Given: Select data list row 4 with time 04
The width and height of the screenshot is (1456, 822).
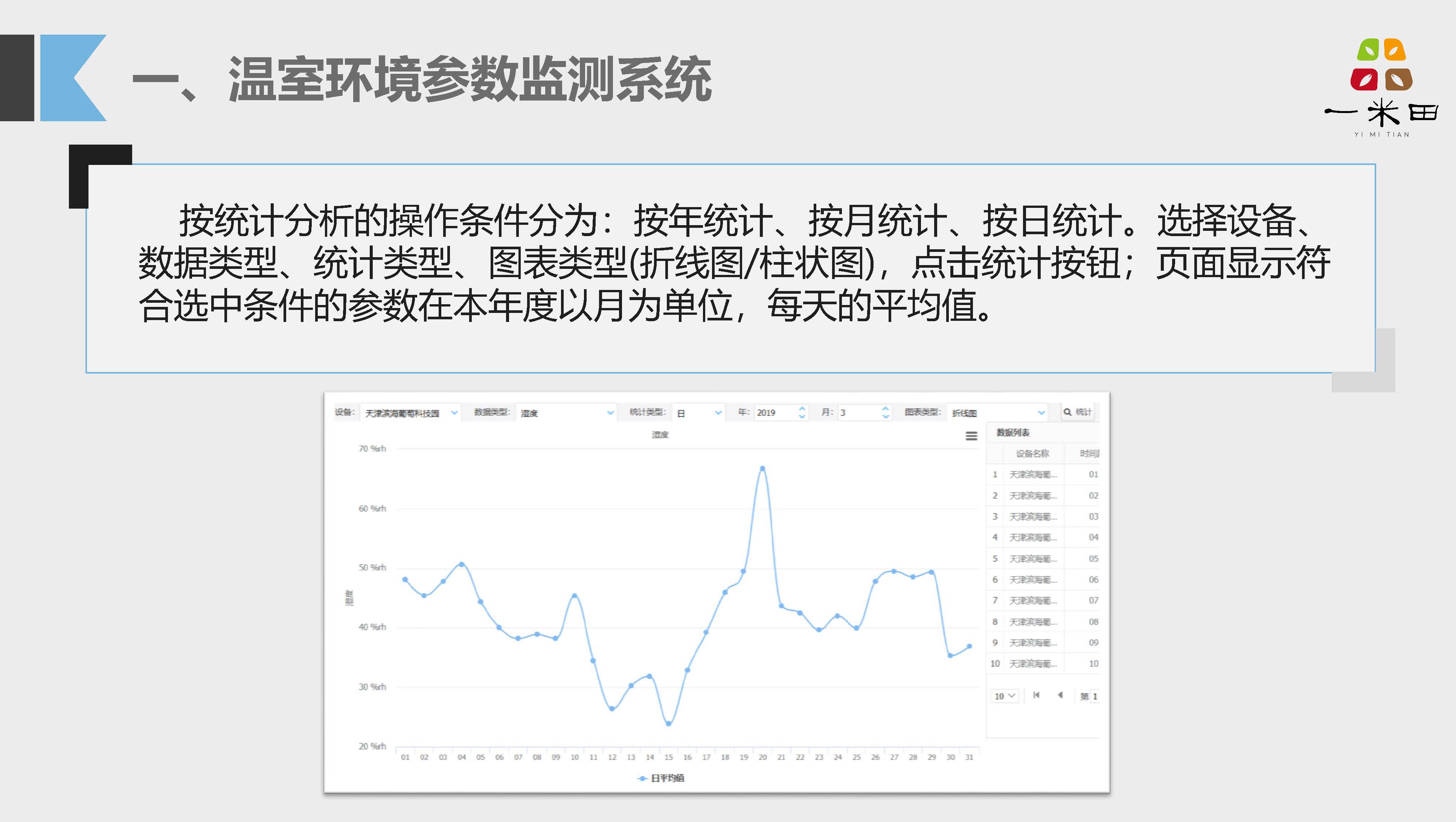Looking at the screenshot, I should (1043, 537).
